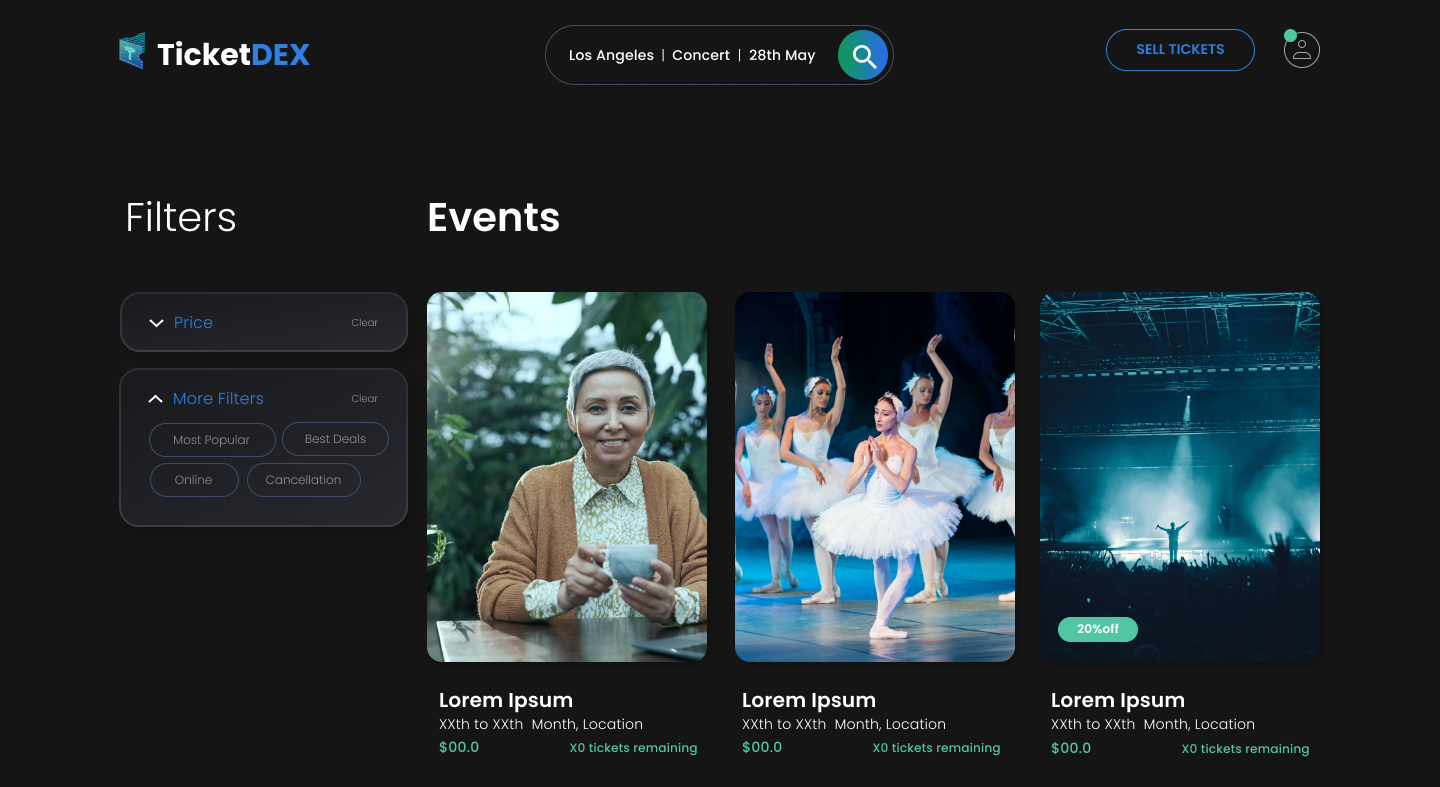The width and height of the screenshot is (1440, 787).
Task: Select the Price filter chevron icon
Action: point(156,322)
